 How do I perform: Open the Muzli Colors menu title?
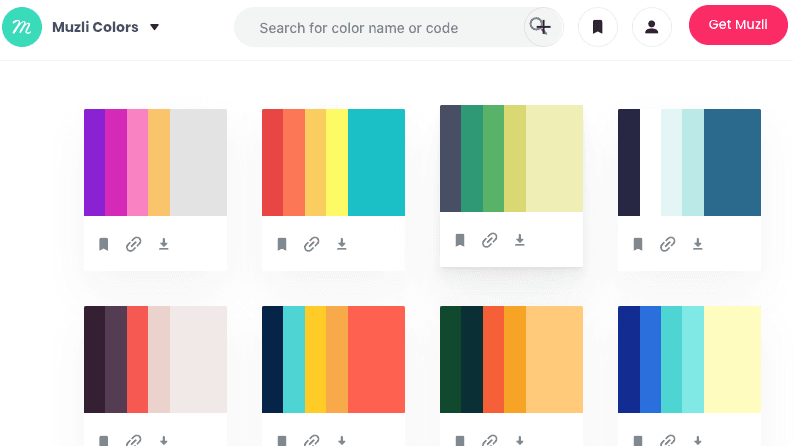pos(95,27)
